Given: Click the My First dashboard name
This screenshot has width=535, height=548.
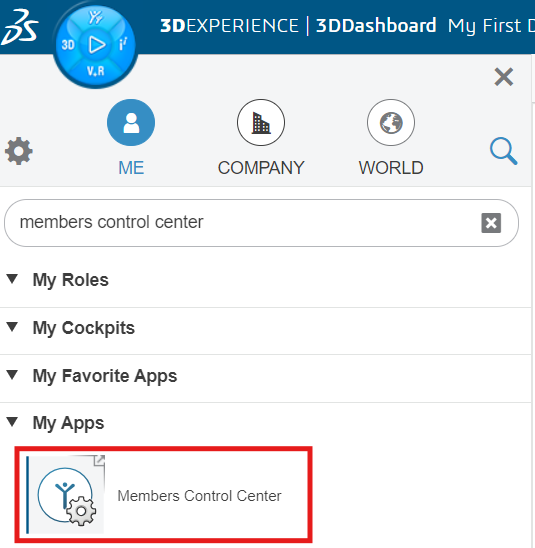Looking at the screenshot, I should pos(491,26).
